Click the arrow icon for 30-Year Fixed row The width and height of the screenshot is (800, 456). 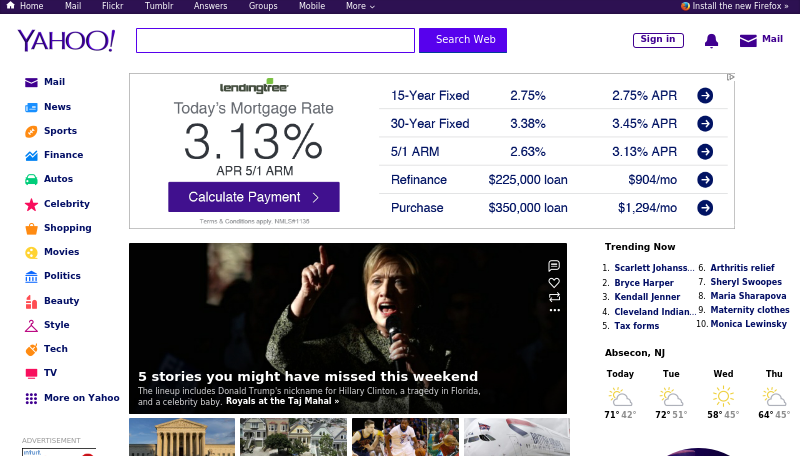(705, 123)
